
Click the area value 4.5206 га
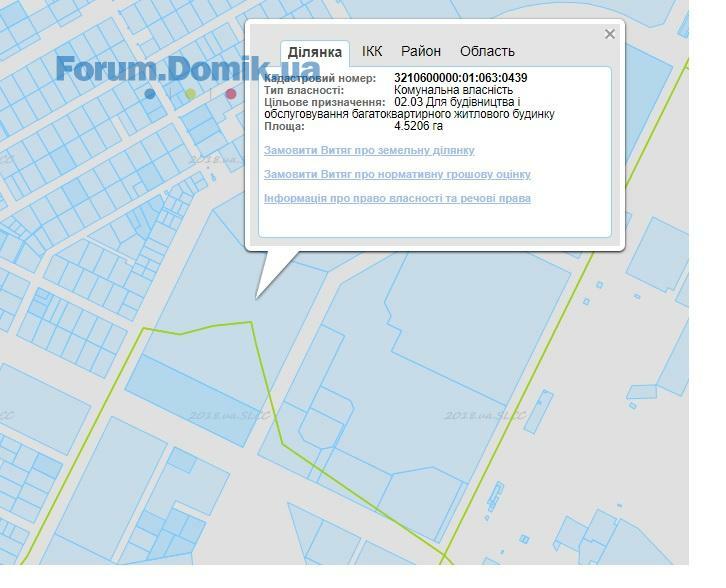[x=419, y=126]
